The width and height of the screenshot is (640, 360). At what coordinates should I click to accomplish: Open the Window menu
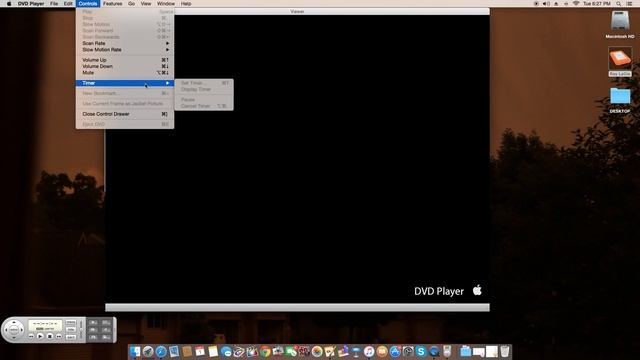166,4
